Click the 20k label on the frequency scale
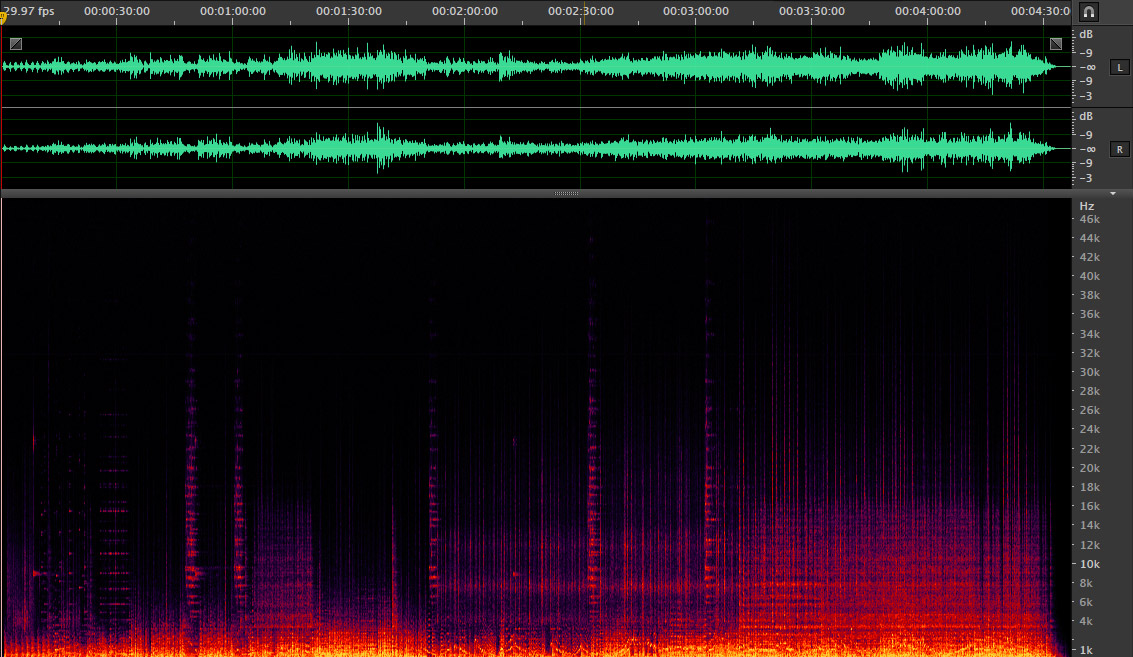 pos(1090,468)
